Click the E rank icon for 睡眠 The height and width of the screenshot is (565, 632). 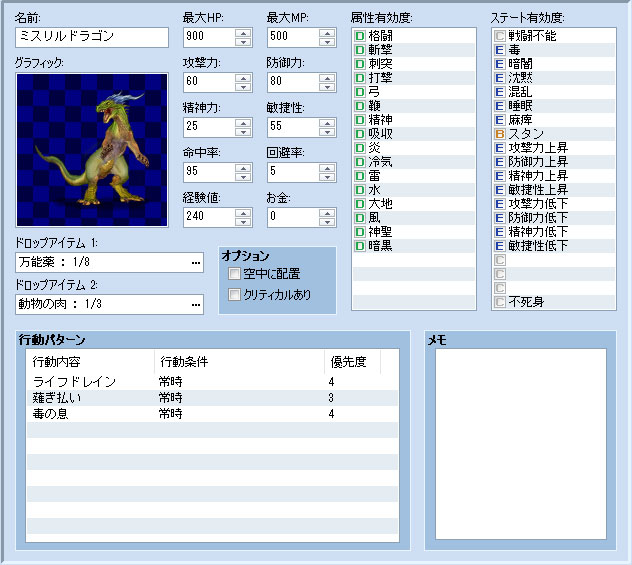pyautogui.click(x=500, y=105)
